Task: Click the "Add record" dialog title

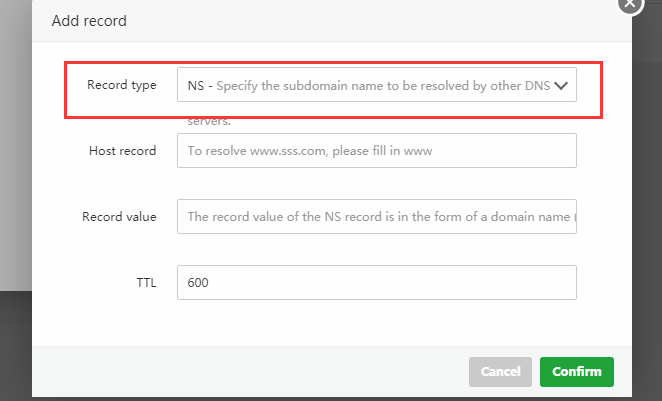Action: [x=89, y=20]
